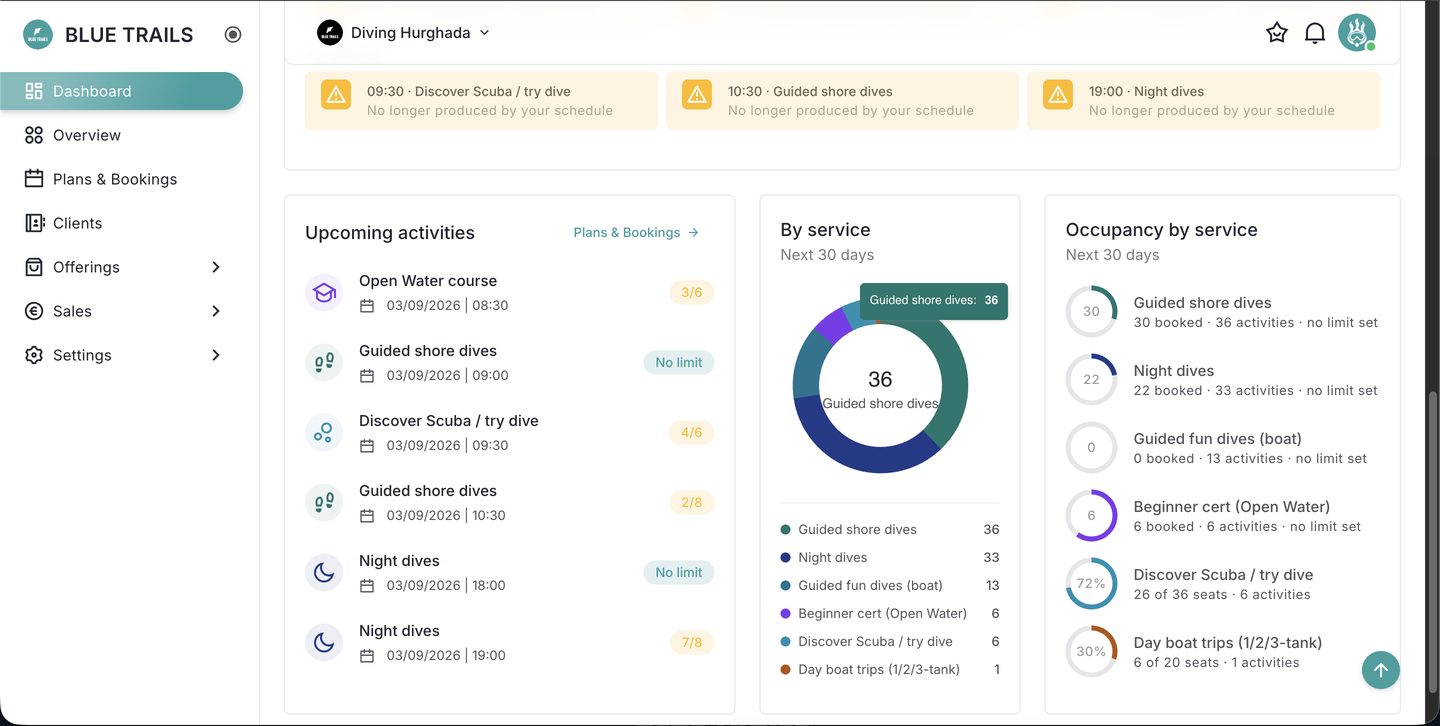The image size is (1440, 726).
Task: Click the Beginner cert purple legend dot
Action: (x=786, y=614)
